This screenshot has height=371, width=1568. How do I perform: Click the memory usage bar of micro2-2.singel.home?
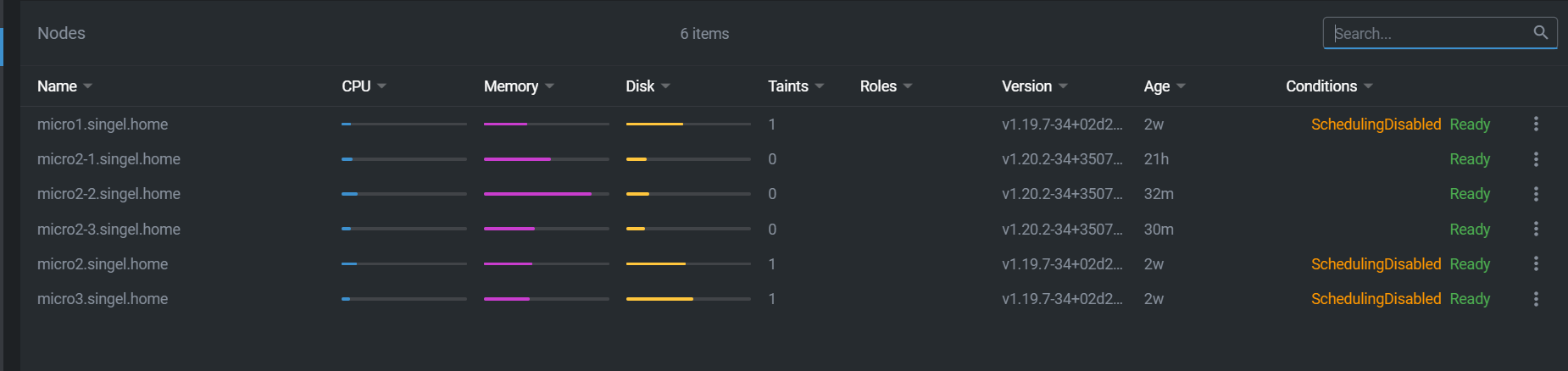[x=546, y=194]
